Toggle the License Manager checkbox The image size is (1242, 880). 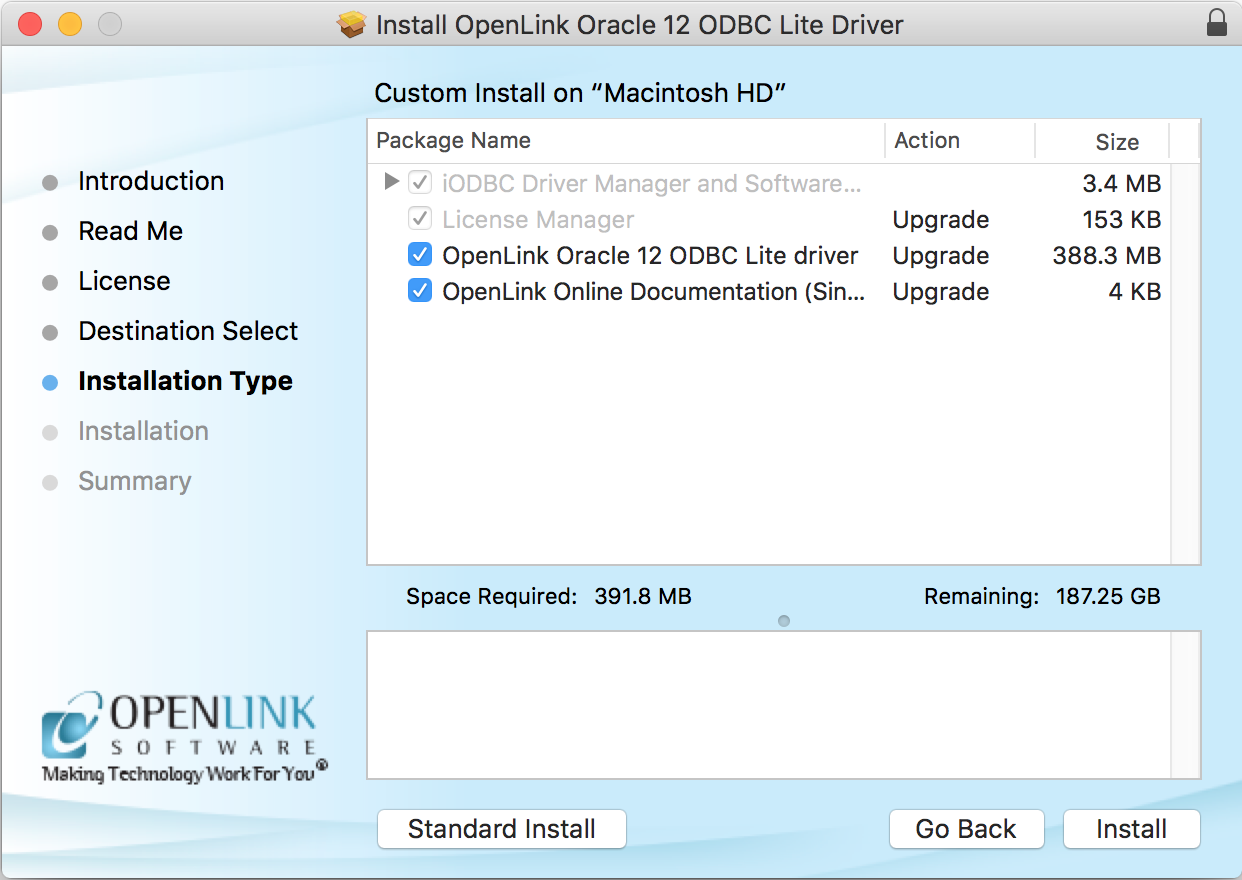click(420, 220)
